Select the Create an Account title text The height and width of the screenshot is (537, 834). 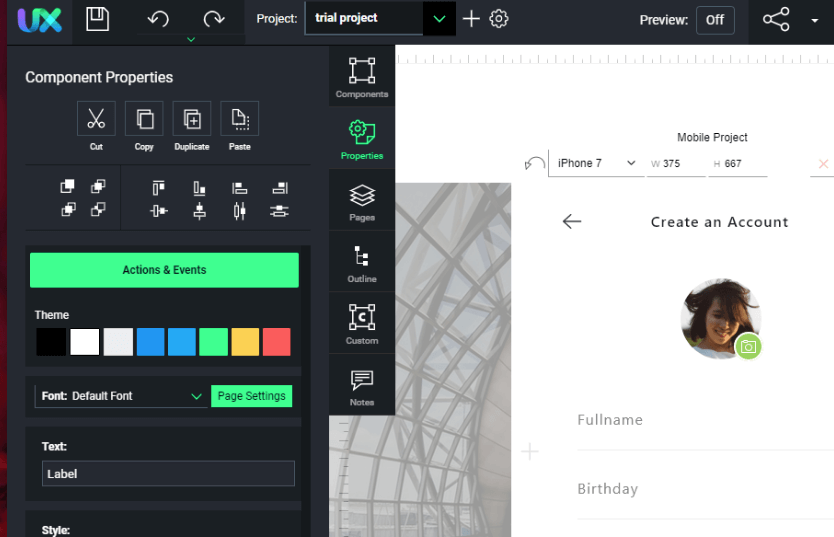click(719, 222)
